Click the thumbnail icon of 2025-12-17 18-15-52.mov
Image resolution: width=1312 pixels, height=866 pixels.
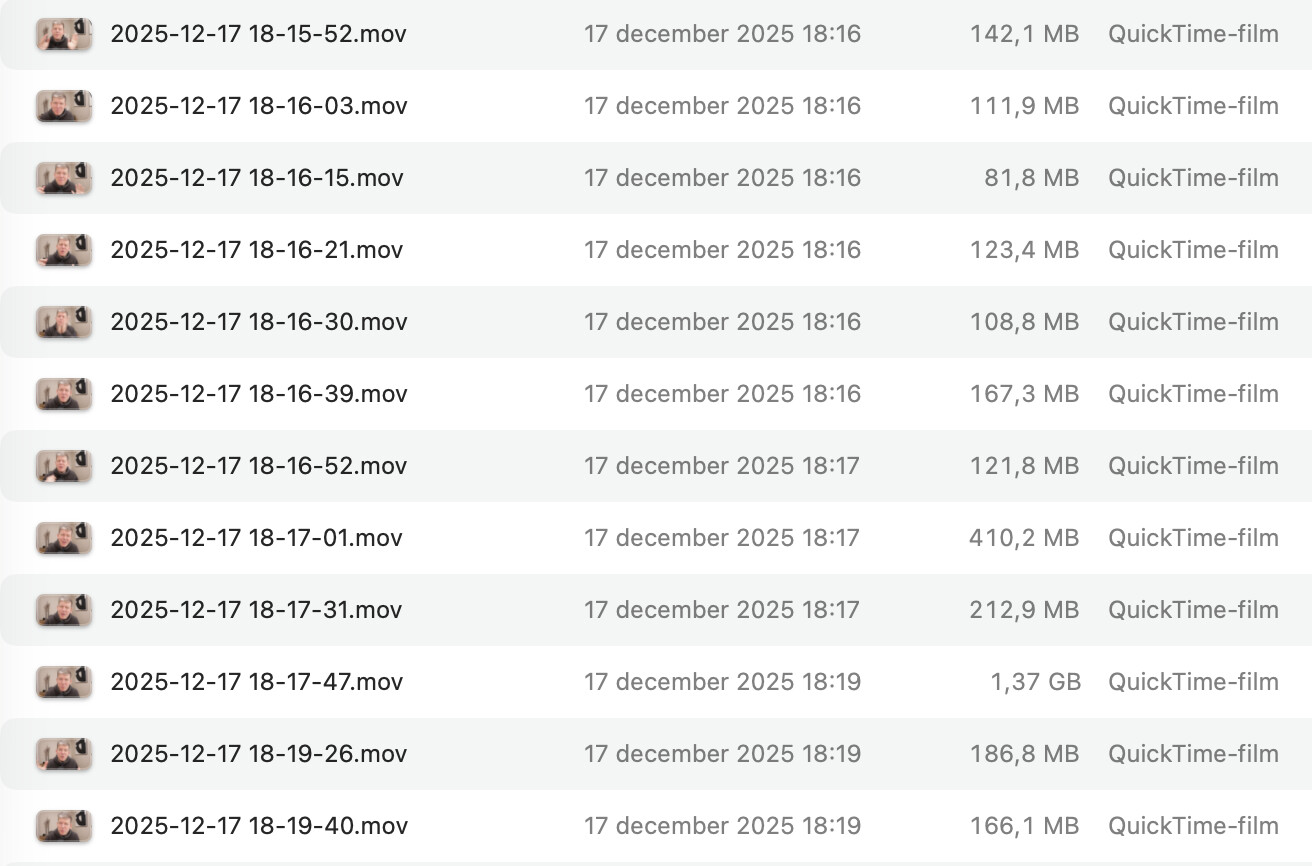(64, 35)
